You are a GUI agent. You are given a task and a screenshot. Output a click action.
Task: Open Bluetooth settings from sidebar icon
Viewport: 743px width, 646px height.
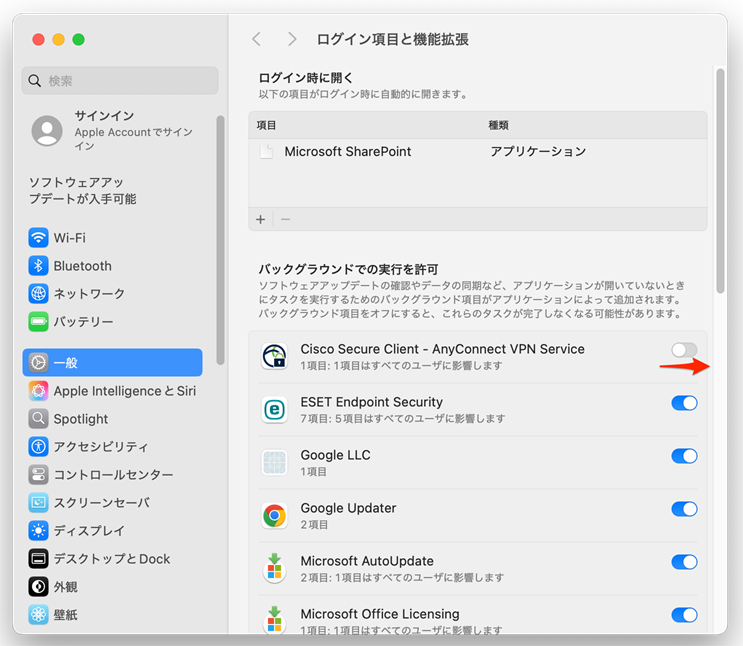[39, 266]
